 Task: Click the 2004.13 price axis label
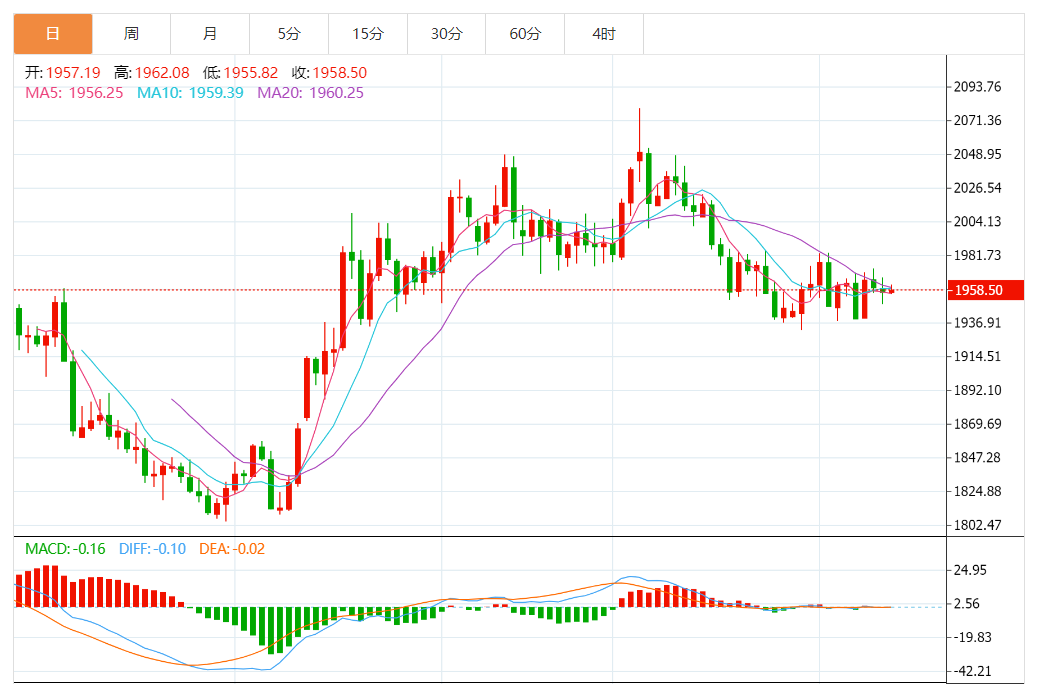(977, 222)
